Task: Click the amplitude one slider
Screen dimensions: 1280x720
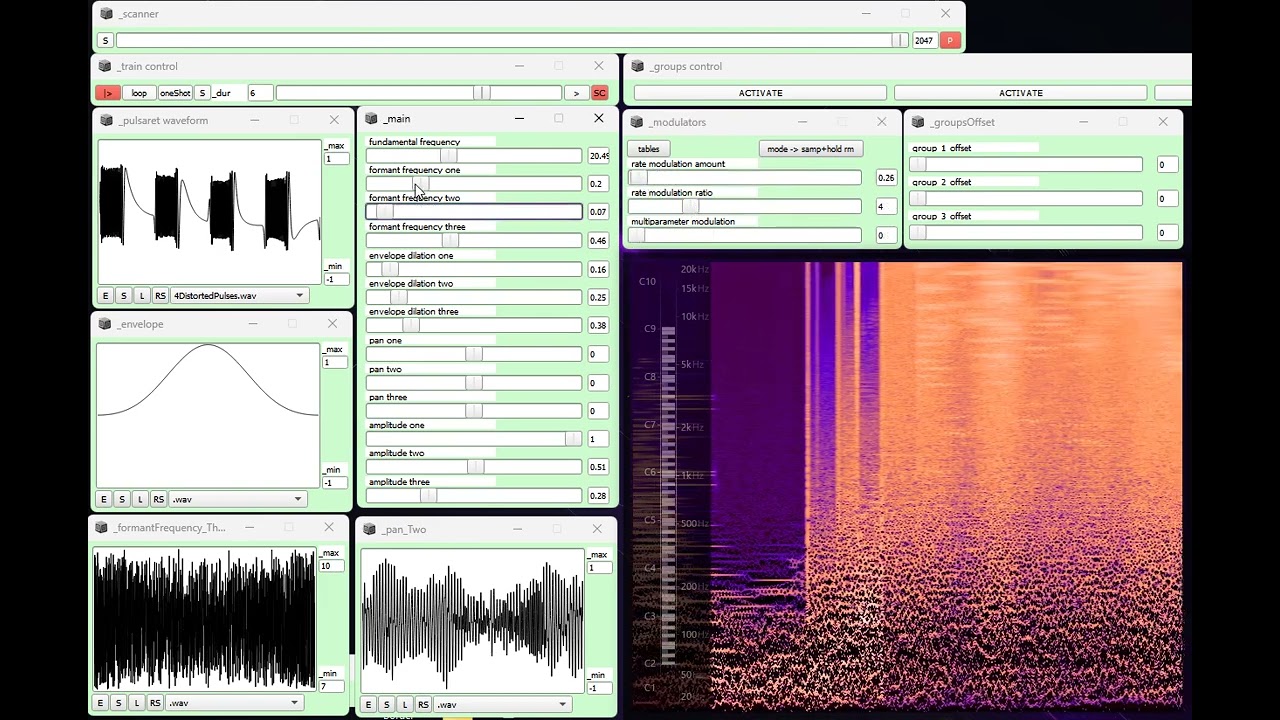Action: tap(474, 439)
